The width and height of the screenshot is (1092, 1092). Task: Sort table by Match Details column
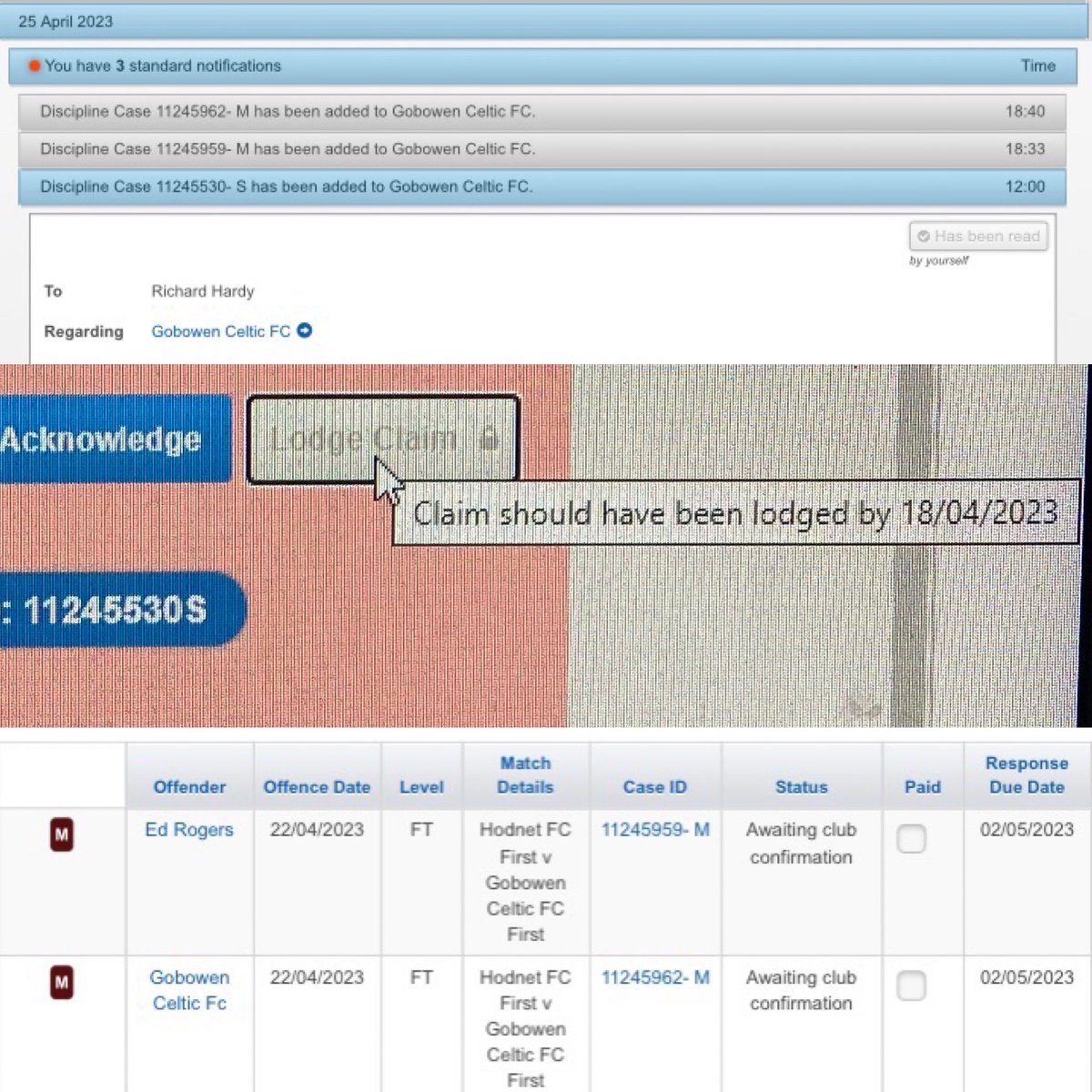point(525,775)
